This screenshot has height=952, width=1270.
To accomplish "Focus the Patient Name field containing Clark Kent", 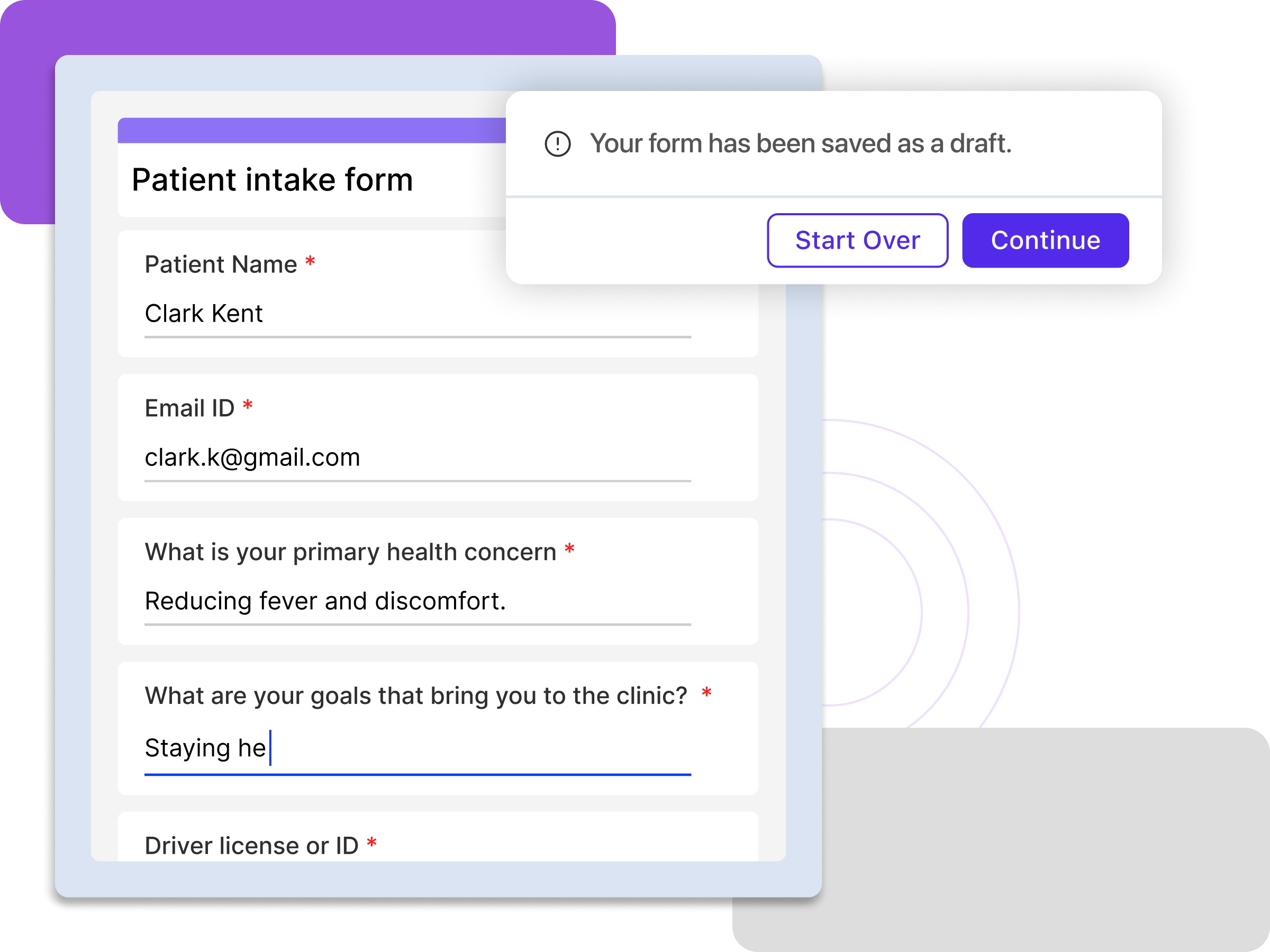I will click(x=417, y=314).
